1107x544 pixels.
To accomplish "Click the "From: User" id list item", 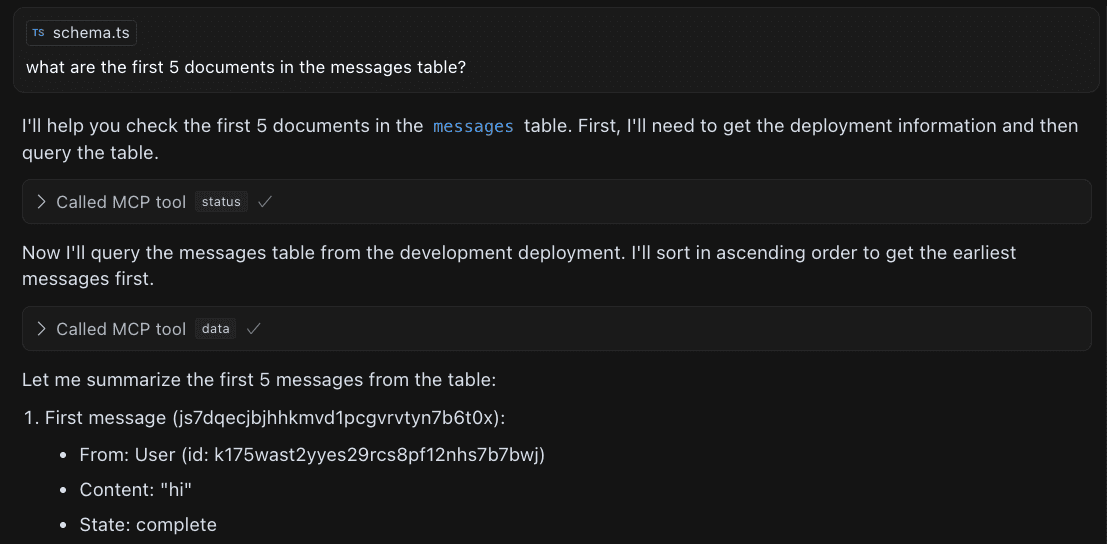I will coord(312,456).
